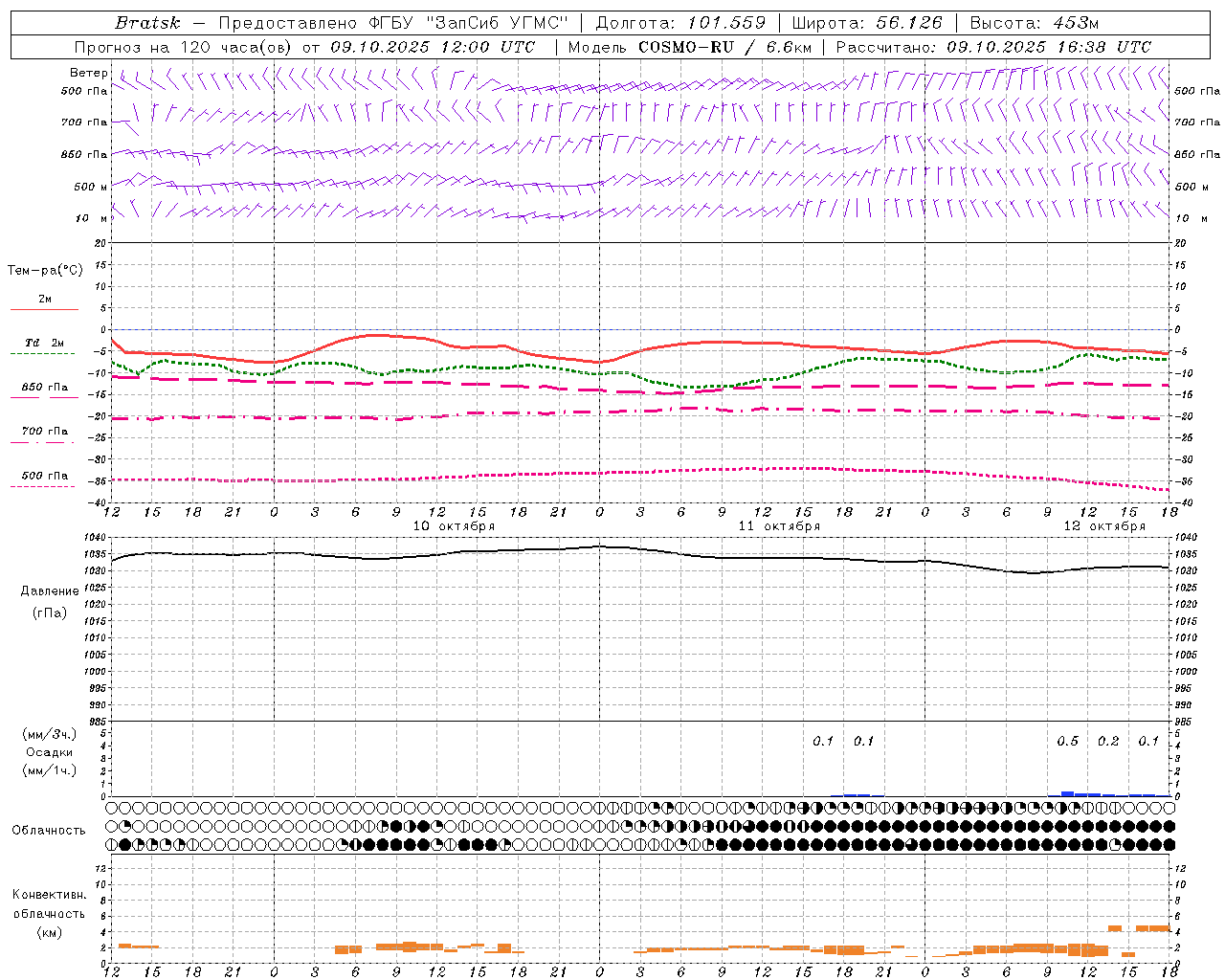Click the Td 2м dew point legend entry
Image resolution: width=1225 pixels, height=980 pixels.
click(44, 343)
